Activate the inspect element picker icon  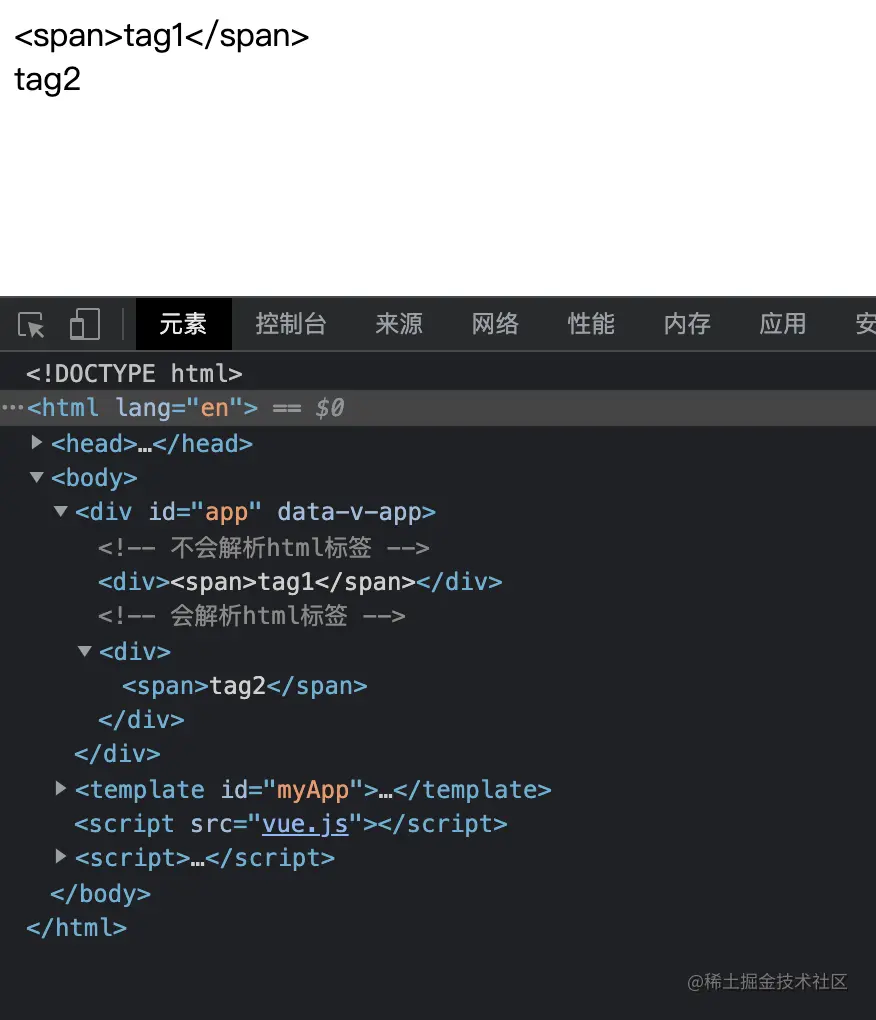point(31,325)
